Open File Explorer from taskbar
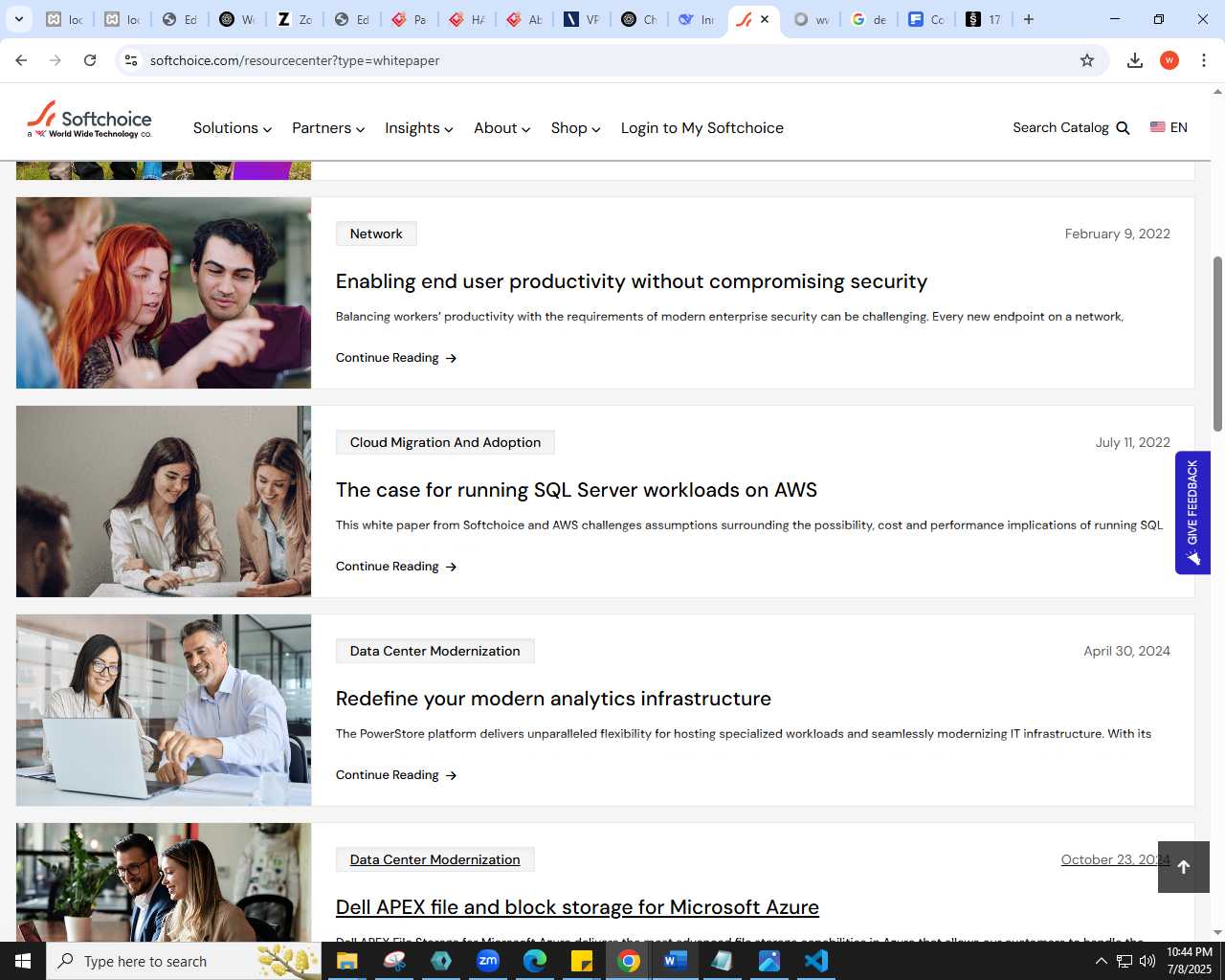This screenshot has width=1225, height=980. coord(346,961)
